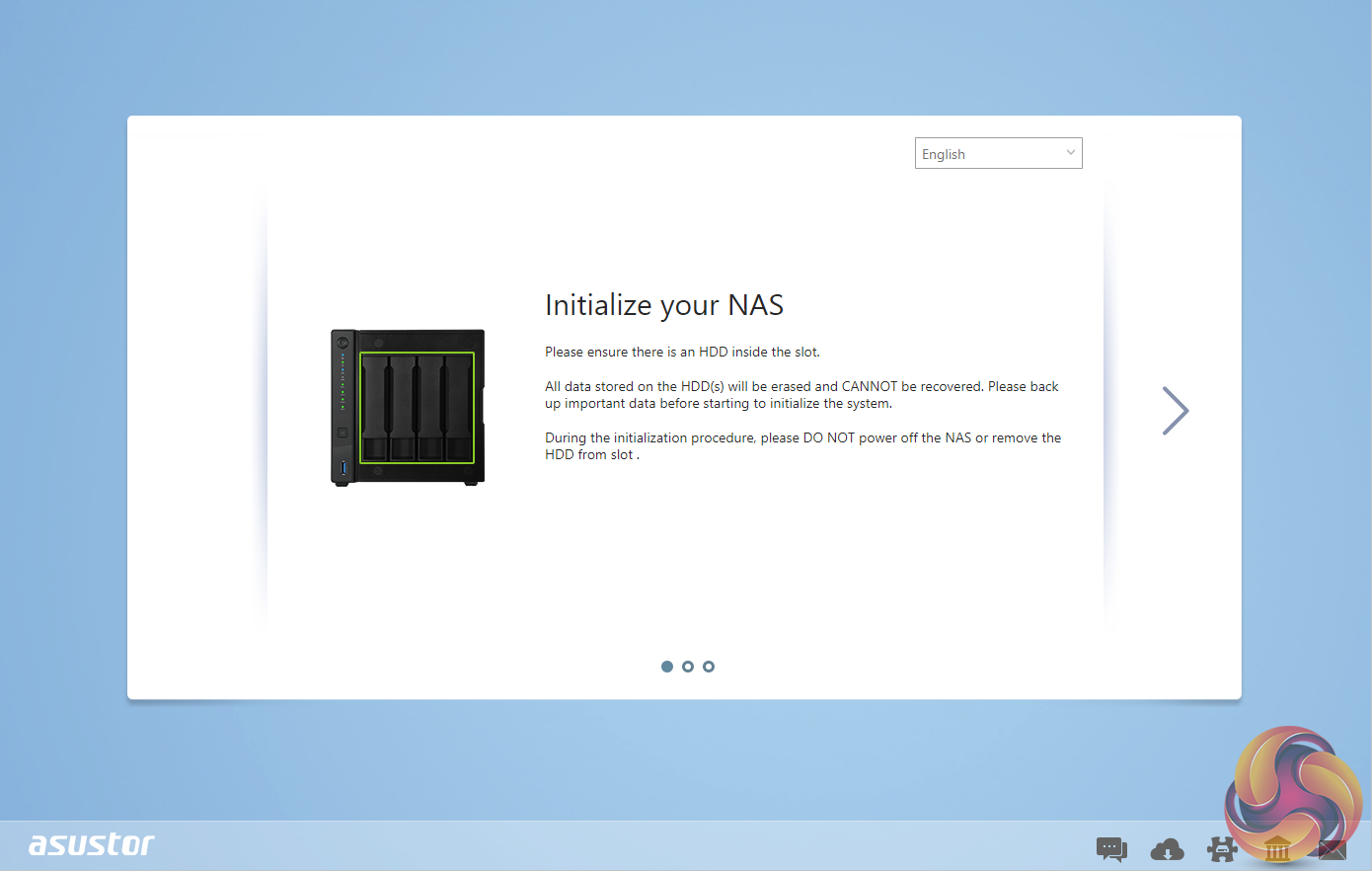Viewport: 1372px width, 871px height.
Task: Click the NAS device image
Action: click(408, 407)
